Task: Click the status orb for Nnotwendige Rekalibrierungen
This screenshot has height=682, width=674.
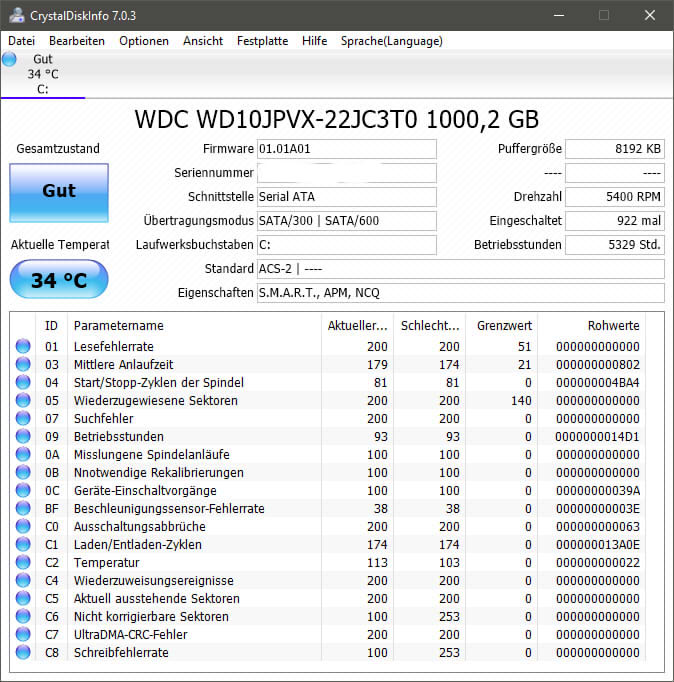Action: [x=23, y=472]
